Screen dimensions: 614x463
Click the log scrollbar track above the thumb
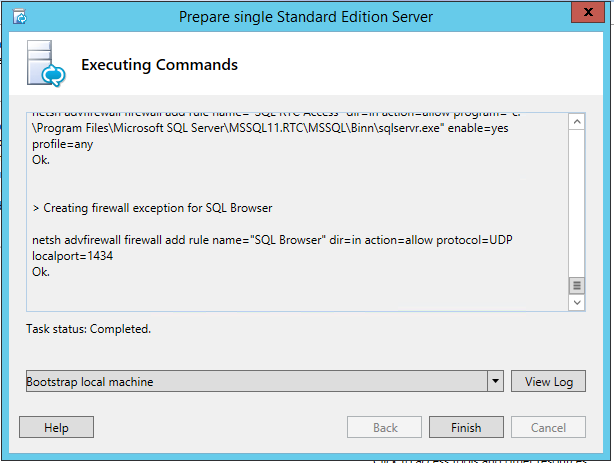point(577,204)
